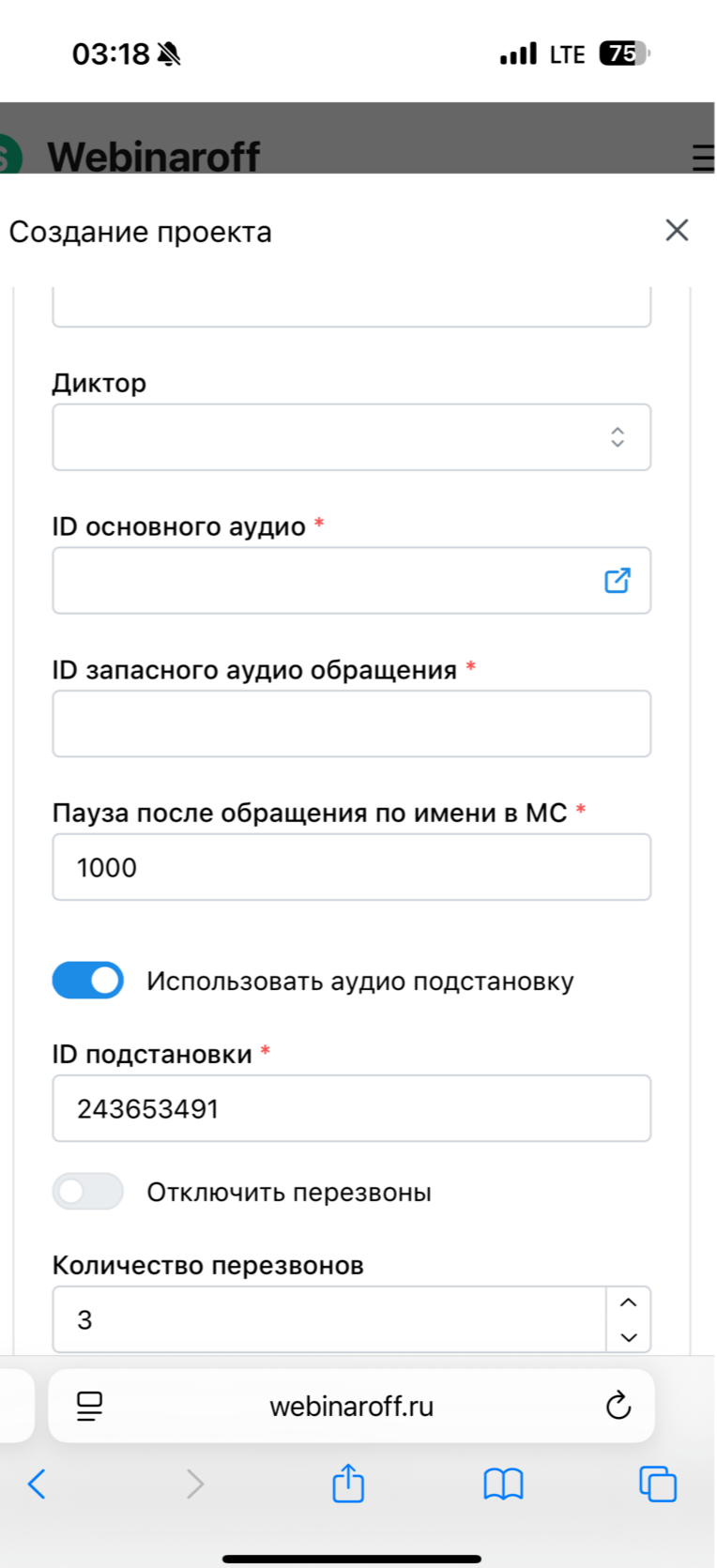The height and width of the screenshot is (1568, 717).
Task: Disable Использовать аудио подстановку toggle
Action: (x=88, y=981)
